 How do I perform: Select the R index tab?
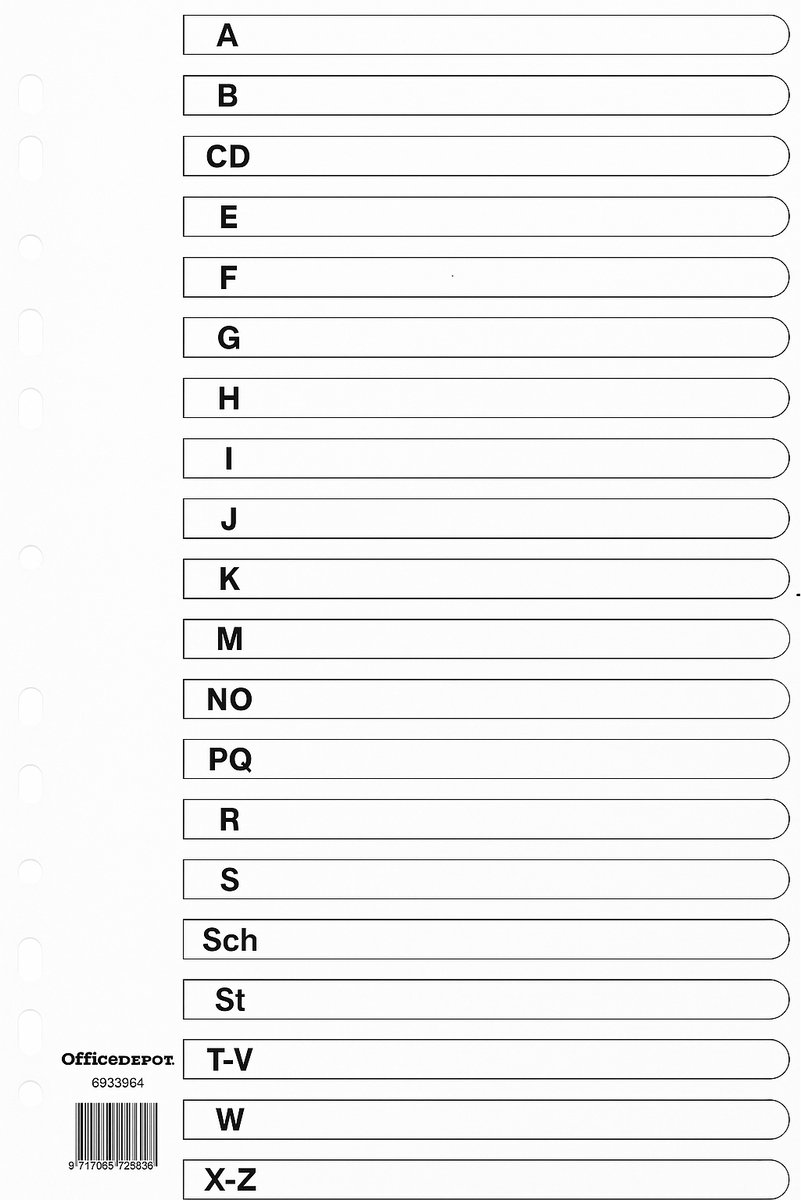[x=486, y=819]
